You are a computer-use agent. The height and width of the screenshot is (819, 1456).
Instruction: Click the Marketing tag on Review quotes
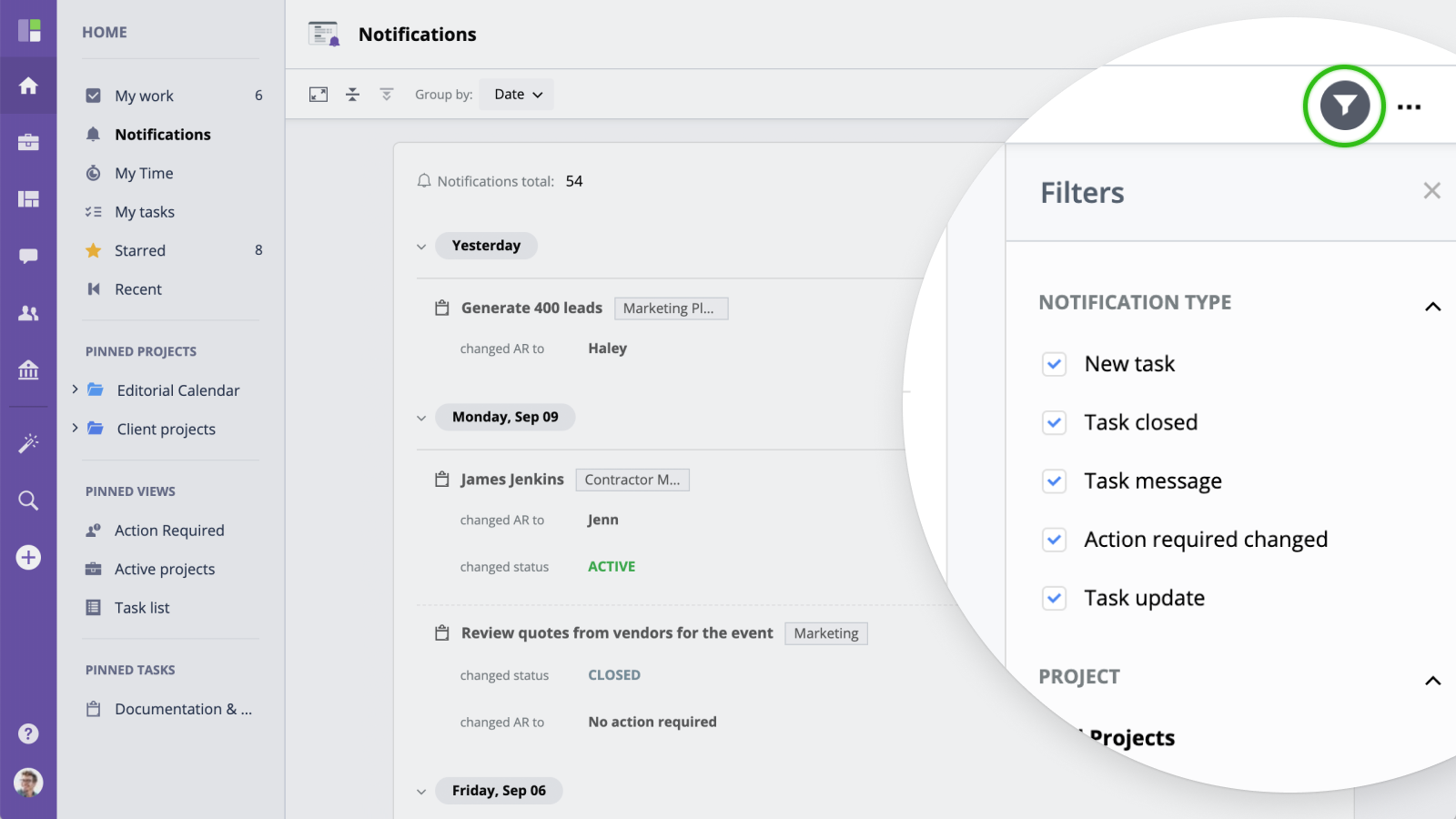[826, 633]
